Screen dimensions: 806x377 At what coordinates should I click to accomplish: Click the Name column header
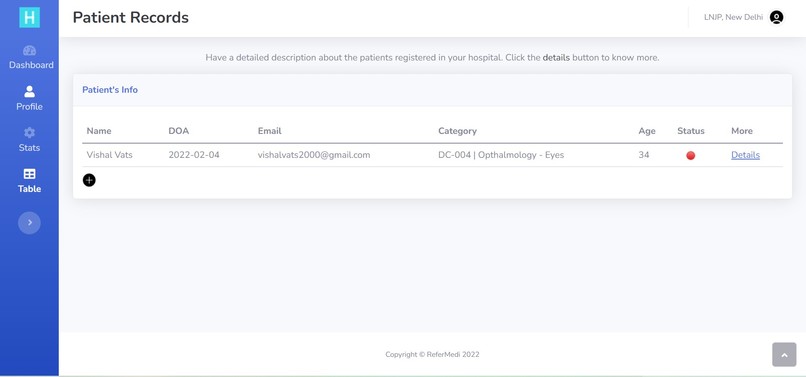(x=99, y=131)
